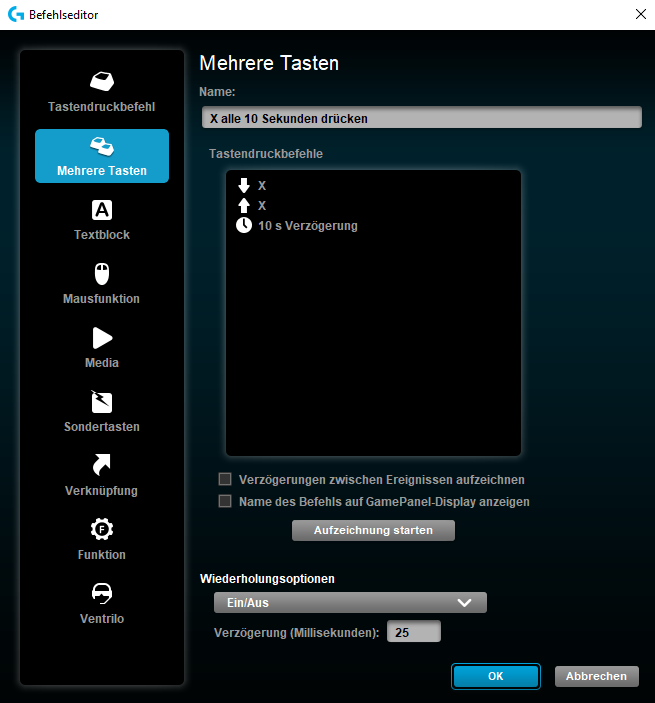The width and height of the screenshot is (655, 703).
Task: Focus the Name input field
Action: coord(422,117)
